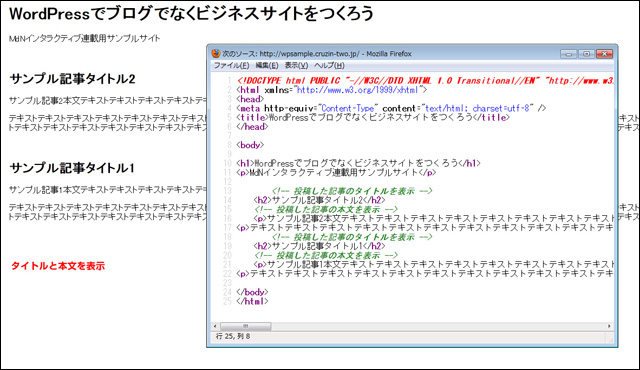Click the meta http-equiv line in source
The image size is (640, 370).
coord(391,108)
